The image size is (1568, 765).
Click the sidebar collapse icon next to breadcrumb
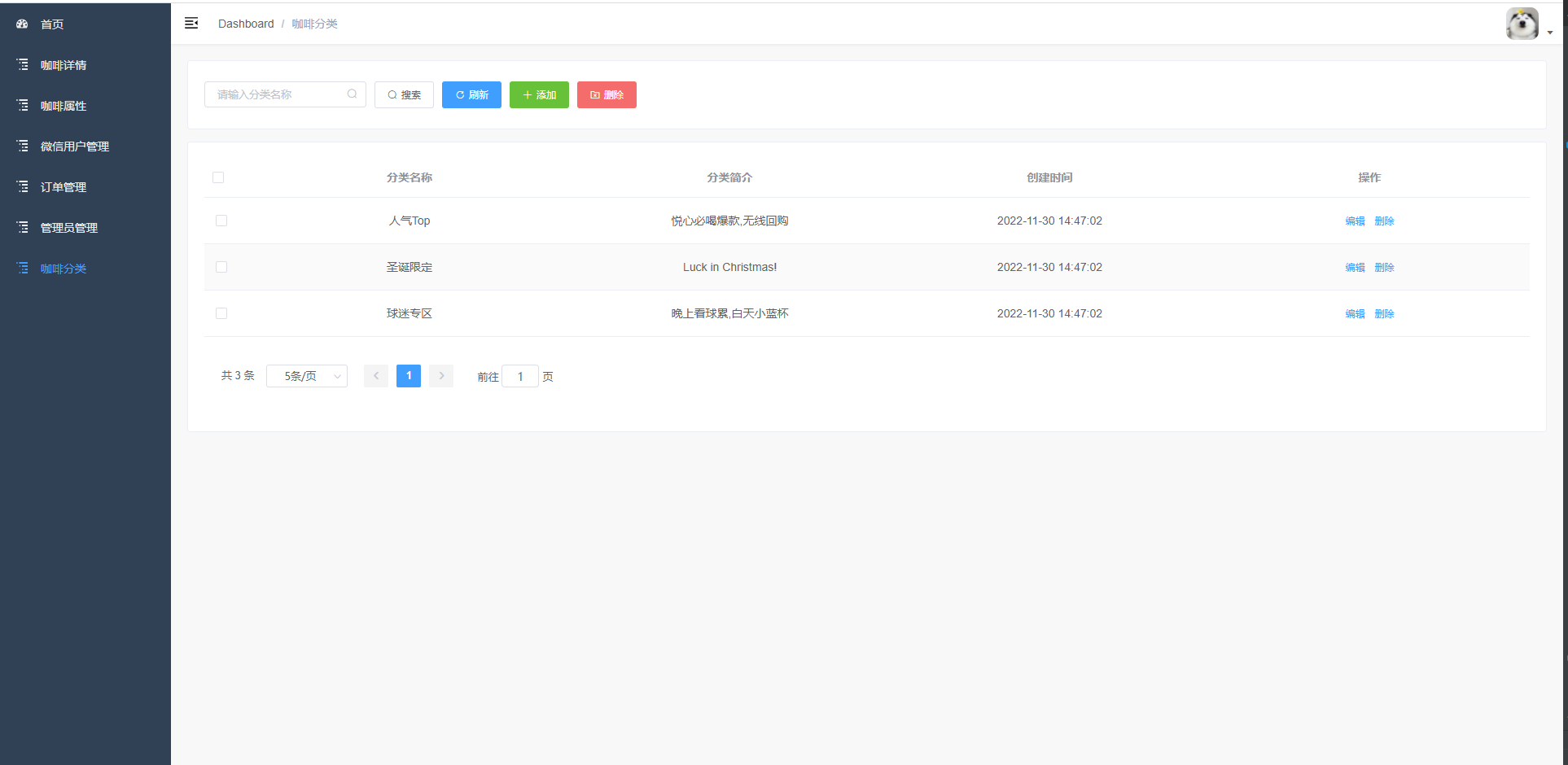coord(191,23)
